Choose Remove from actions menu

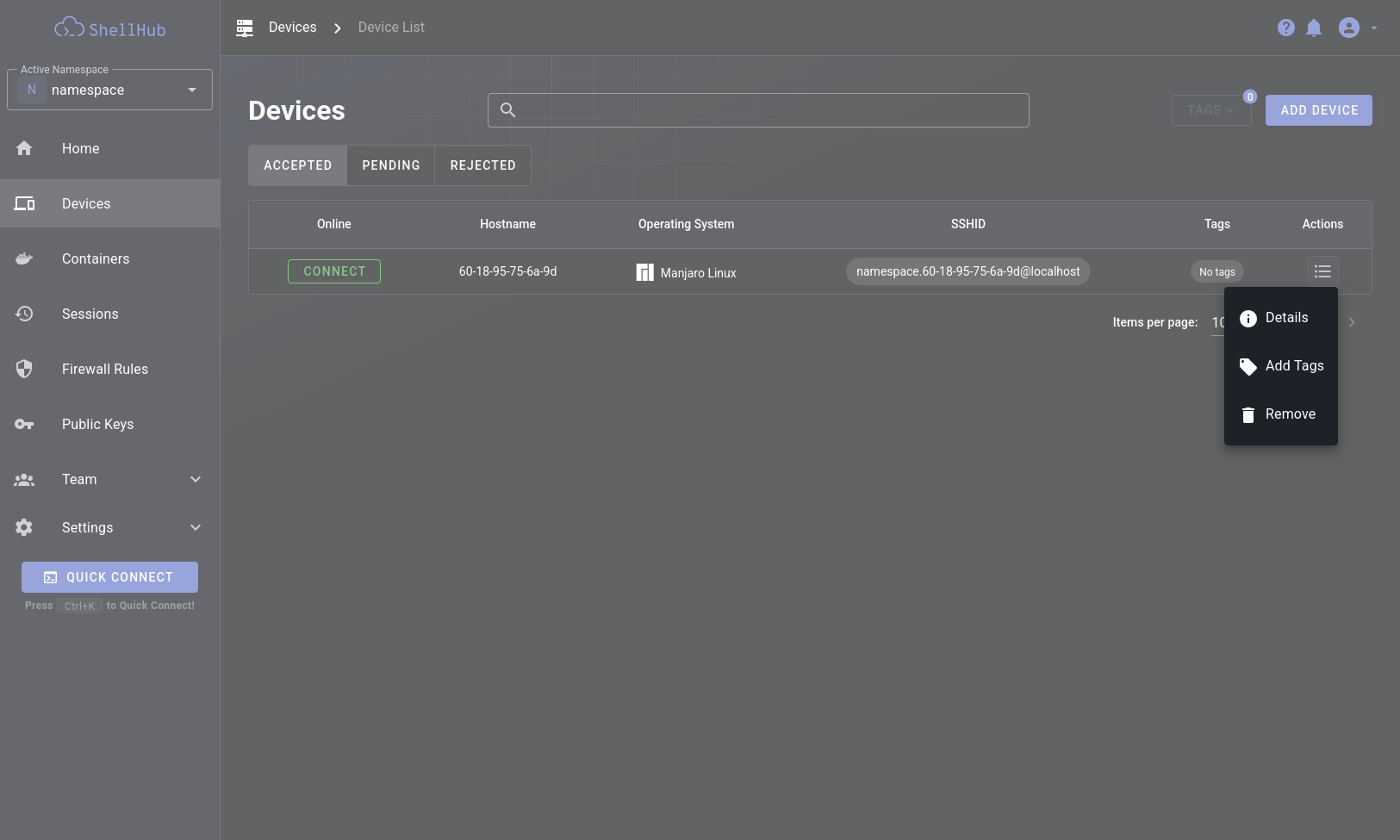click(x=1281, y=414)
